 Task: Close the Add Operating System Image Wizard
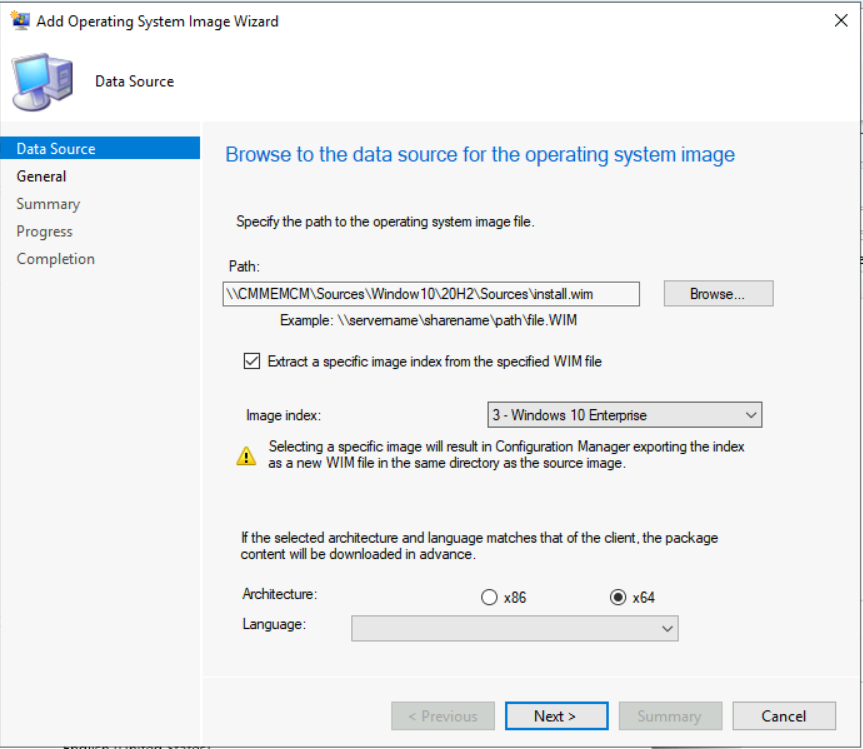coord(840,21)
